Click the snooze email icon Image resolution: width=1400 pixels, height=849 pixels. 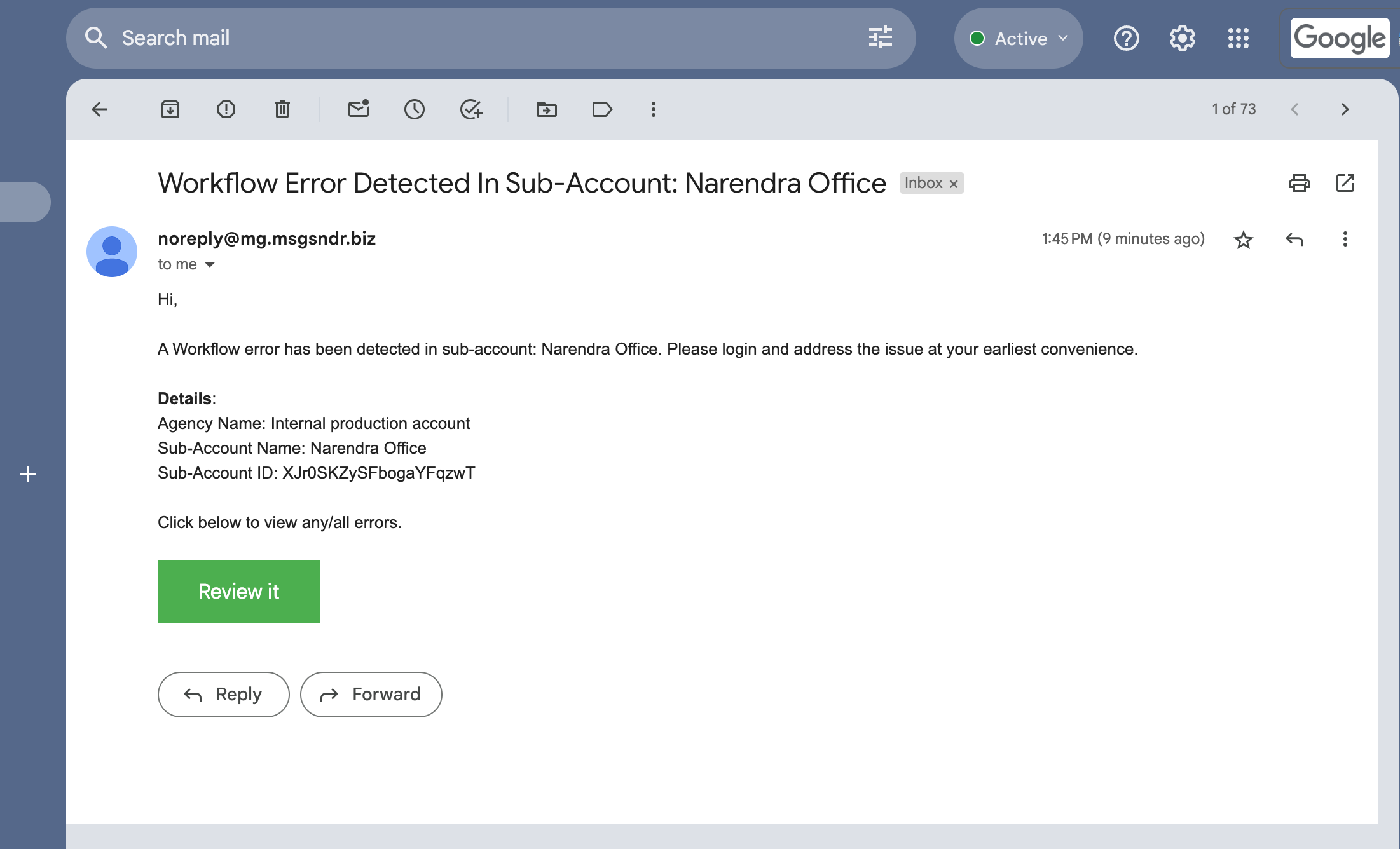pos(414,109)
